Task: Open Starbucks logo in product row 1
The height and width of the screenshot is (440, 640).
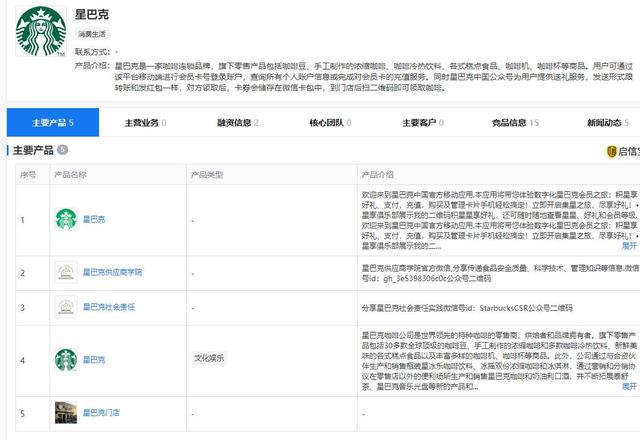Action: click(x=66, y=219)
